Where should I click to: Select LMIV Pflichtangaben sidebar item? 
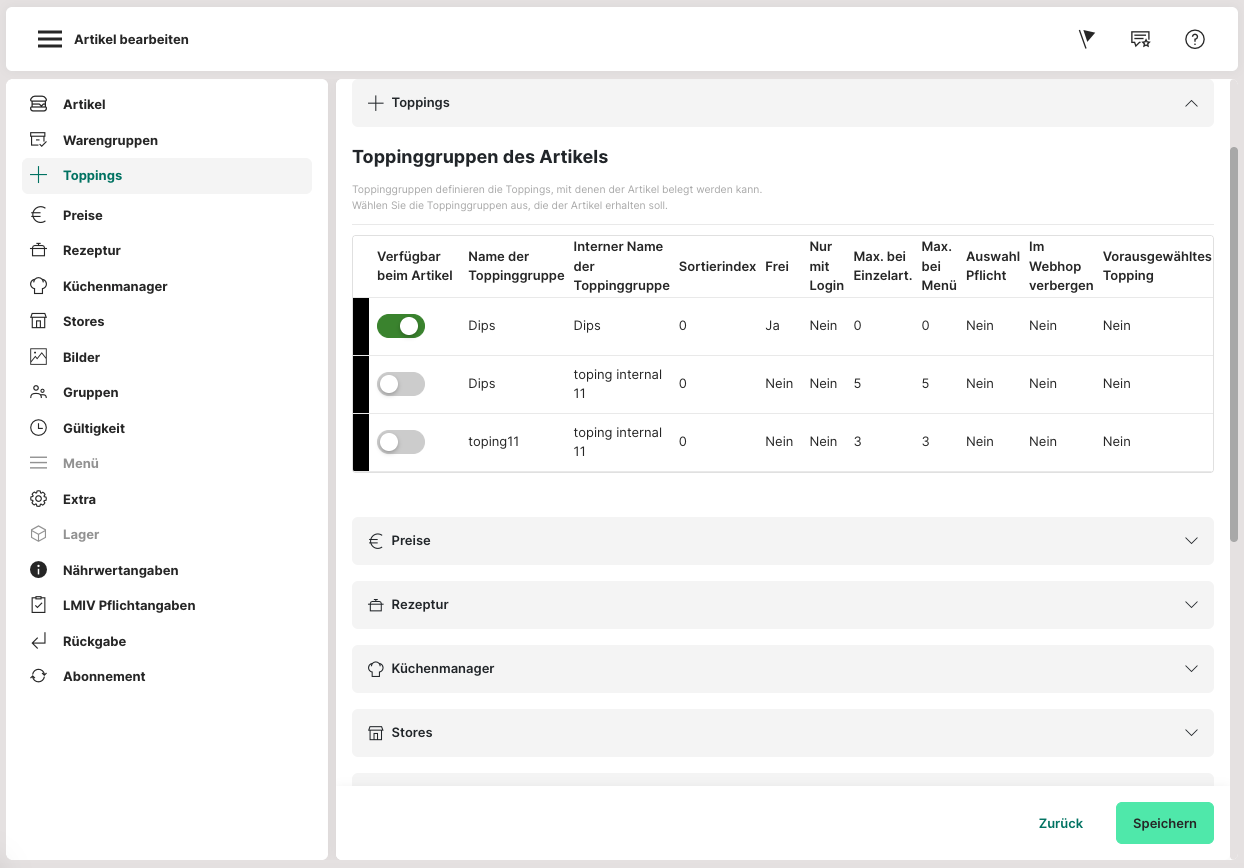129,605
